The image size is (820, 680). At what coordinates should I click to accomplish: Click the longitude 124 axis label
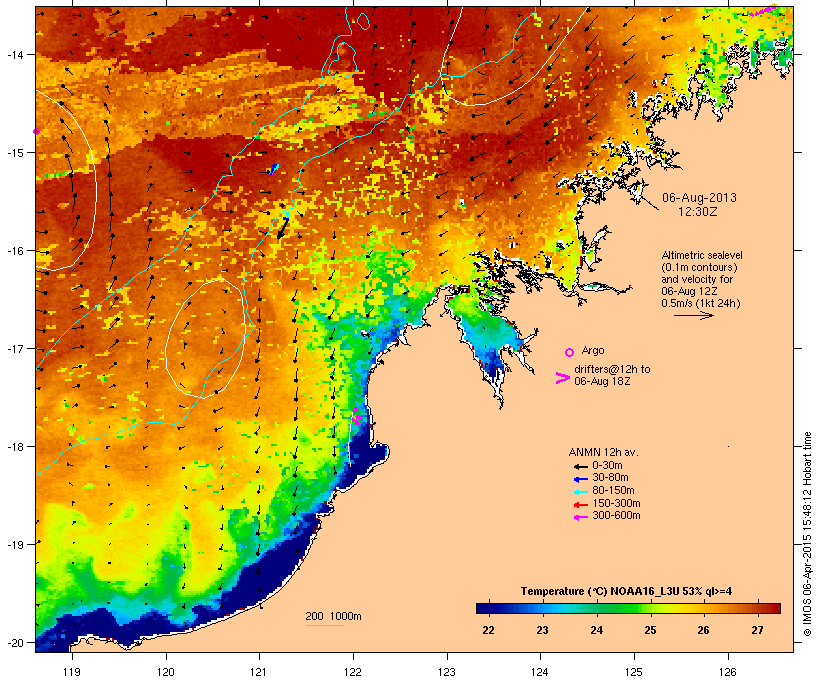point(540,672)
